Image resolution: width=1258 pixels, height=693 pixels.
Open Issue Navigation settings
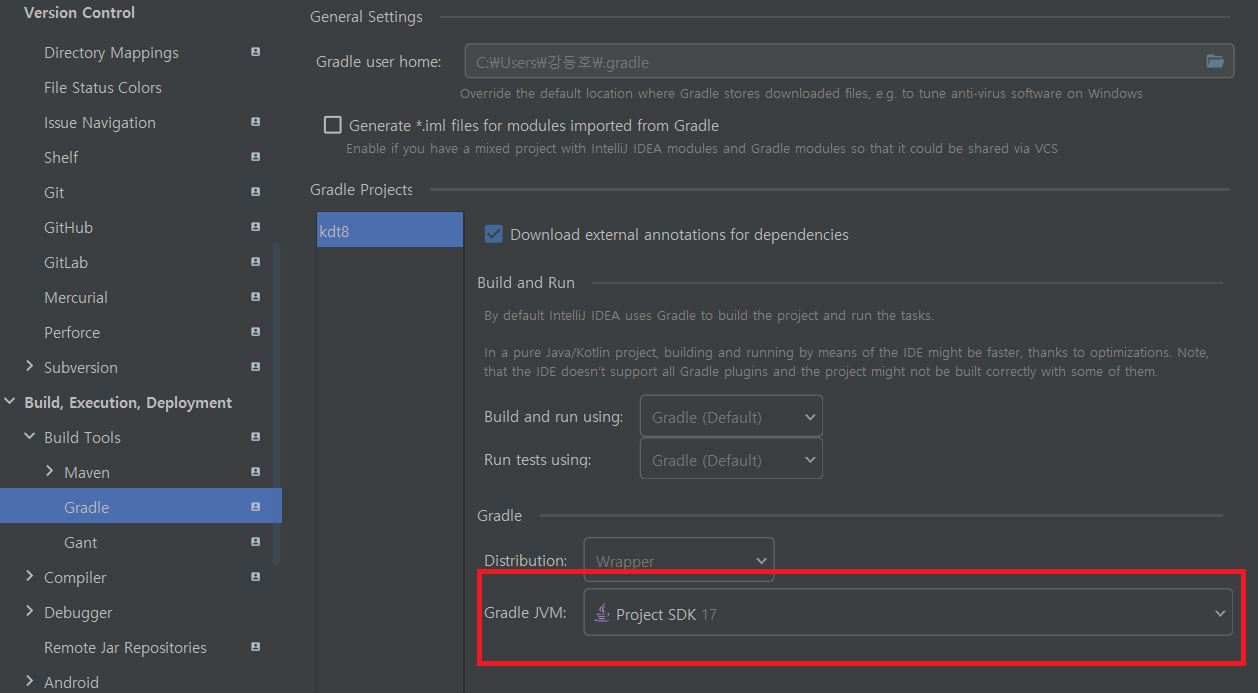coord(100,123)
